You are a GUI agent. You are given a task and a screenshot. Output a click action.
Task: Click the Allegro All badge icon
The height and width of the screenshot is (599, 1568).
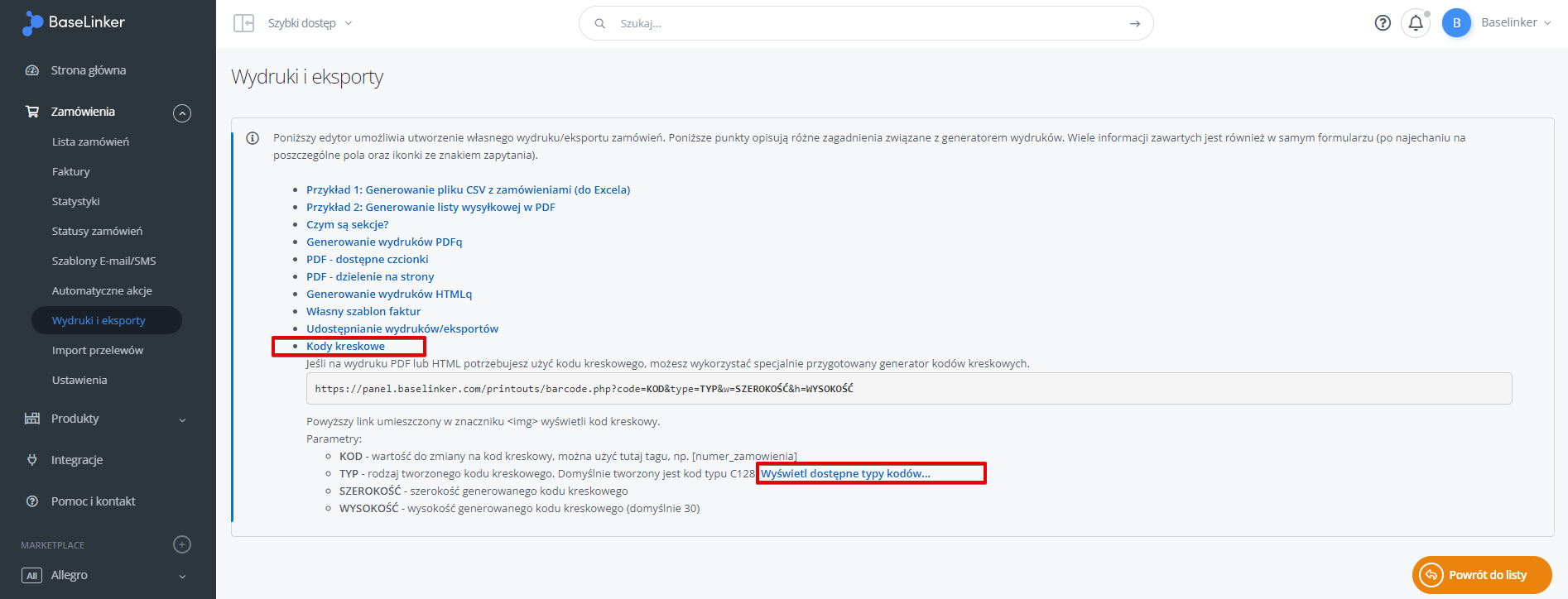[x=31, y=575]
